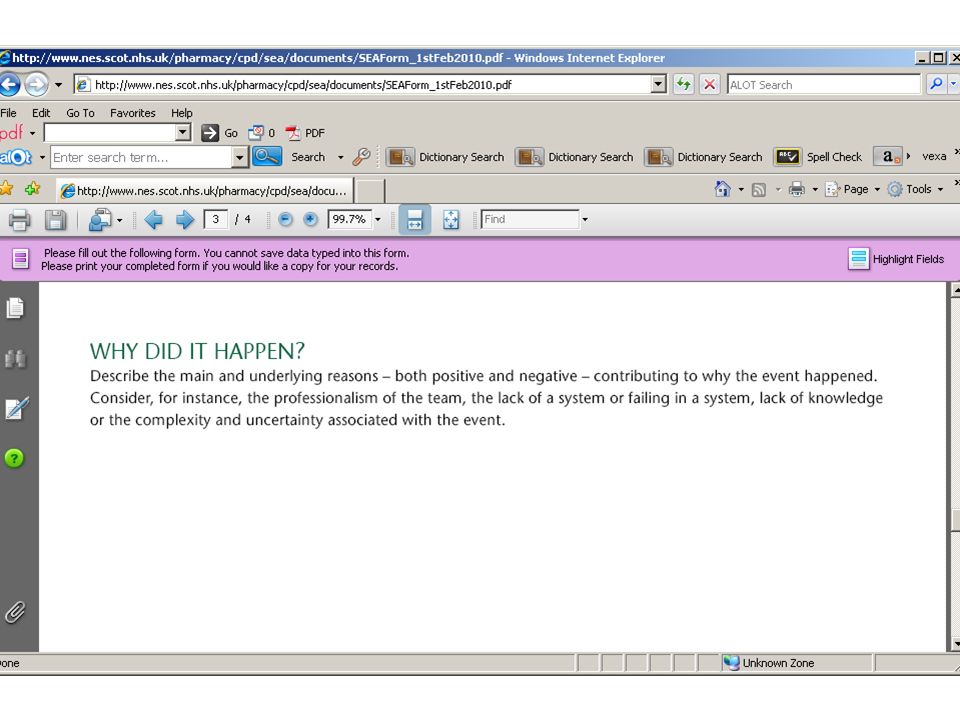Click the scrollbar down arrow
960x720 pixels.
point(955,643)
